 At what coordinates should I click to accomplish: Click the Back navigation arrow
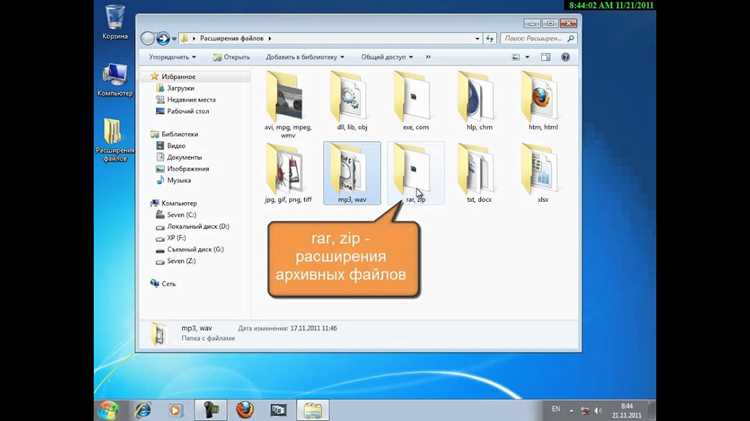pos(147,38)
